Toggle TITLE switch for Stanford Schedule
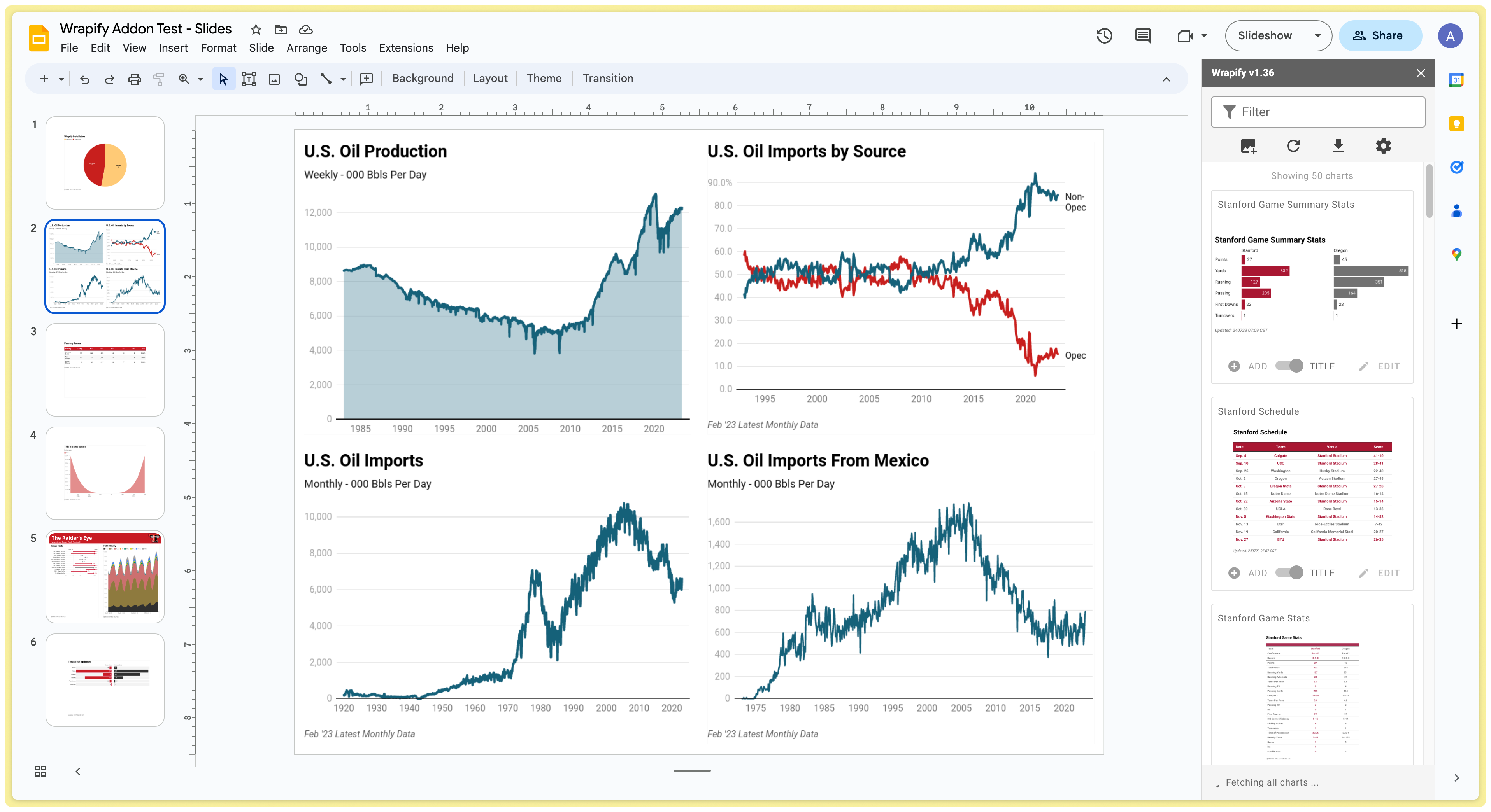This screenshot has width=1491, height=812. [1289, 572]
